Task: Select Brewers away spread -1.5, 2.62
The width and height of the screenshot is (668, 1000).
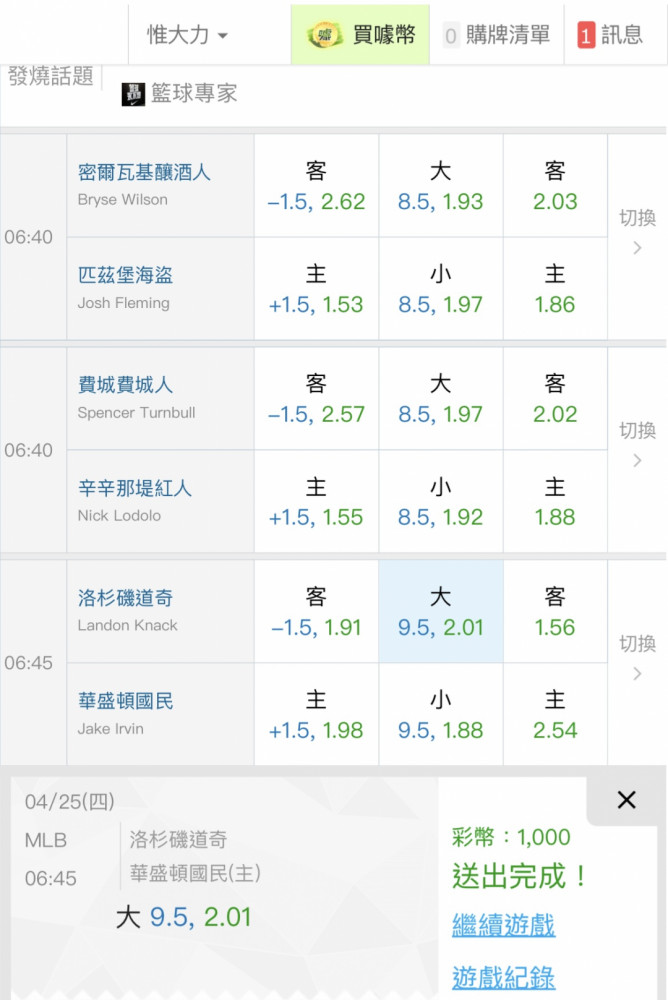Action: [316, 187]
